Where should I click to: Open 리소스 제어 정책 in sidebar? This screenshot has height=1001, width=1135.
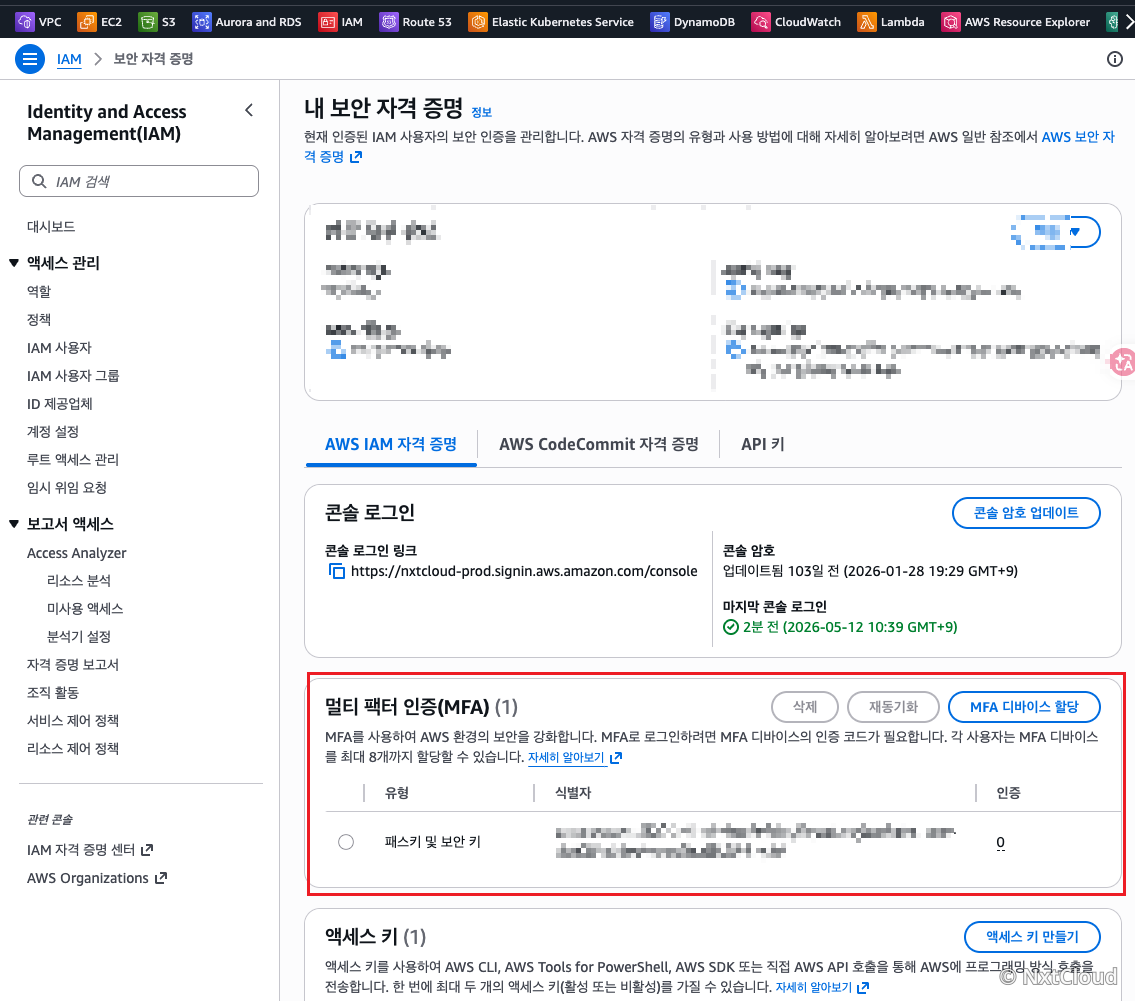tap(73, 748)
